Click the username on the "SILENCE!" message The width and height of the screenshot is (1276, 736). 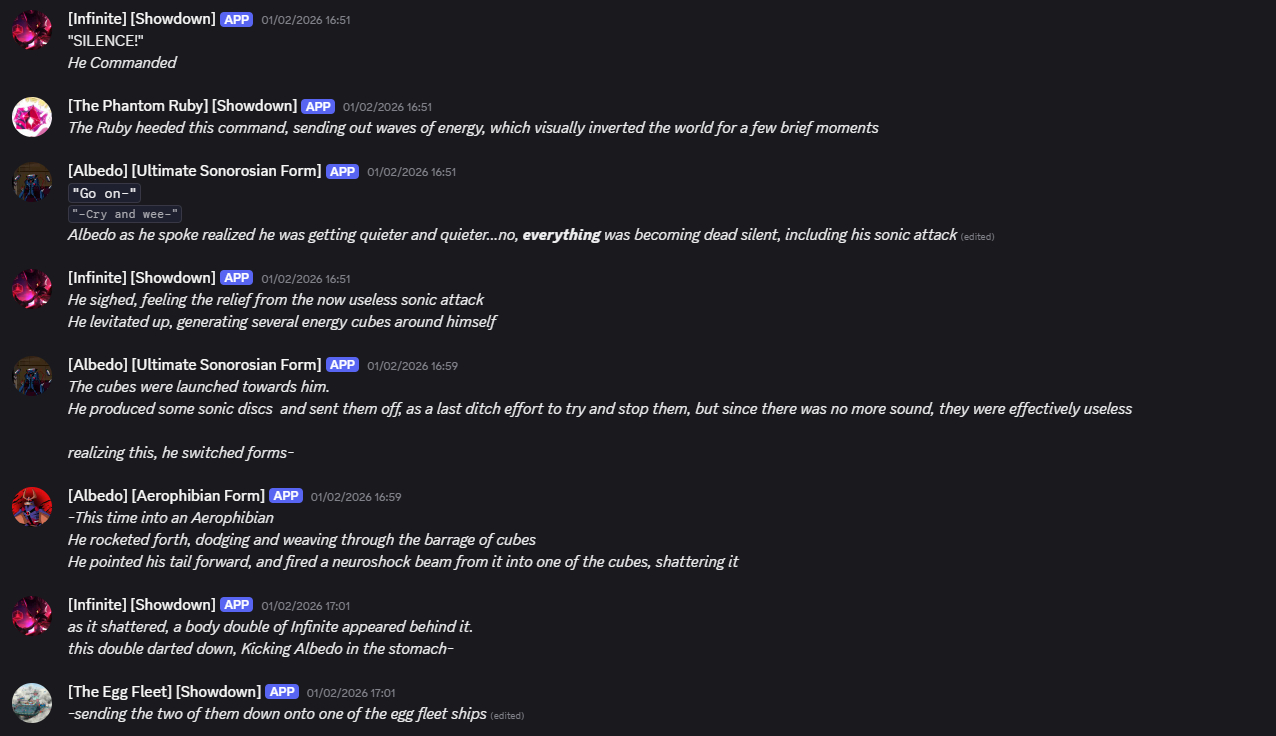(x=141, y=19)
